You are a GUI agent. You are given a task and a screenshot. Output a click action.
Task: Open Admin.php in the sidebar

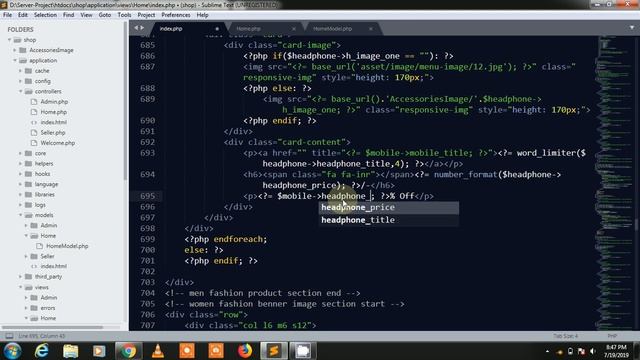coord(54,102)
